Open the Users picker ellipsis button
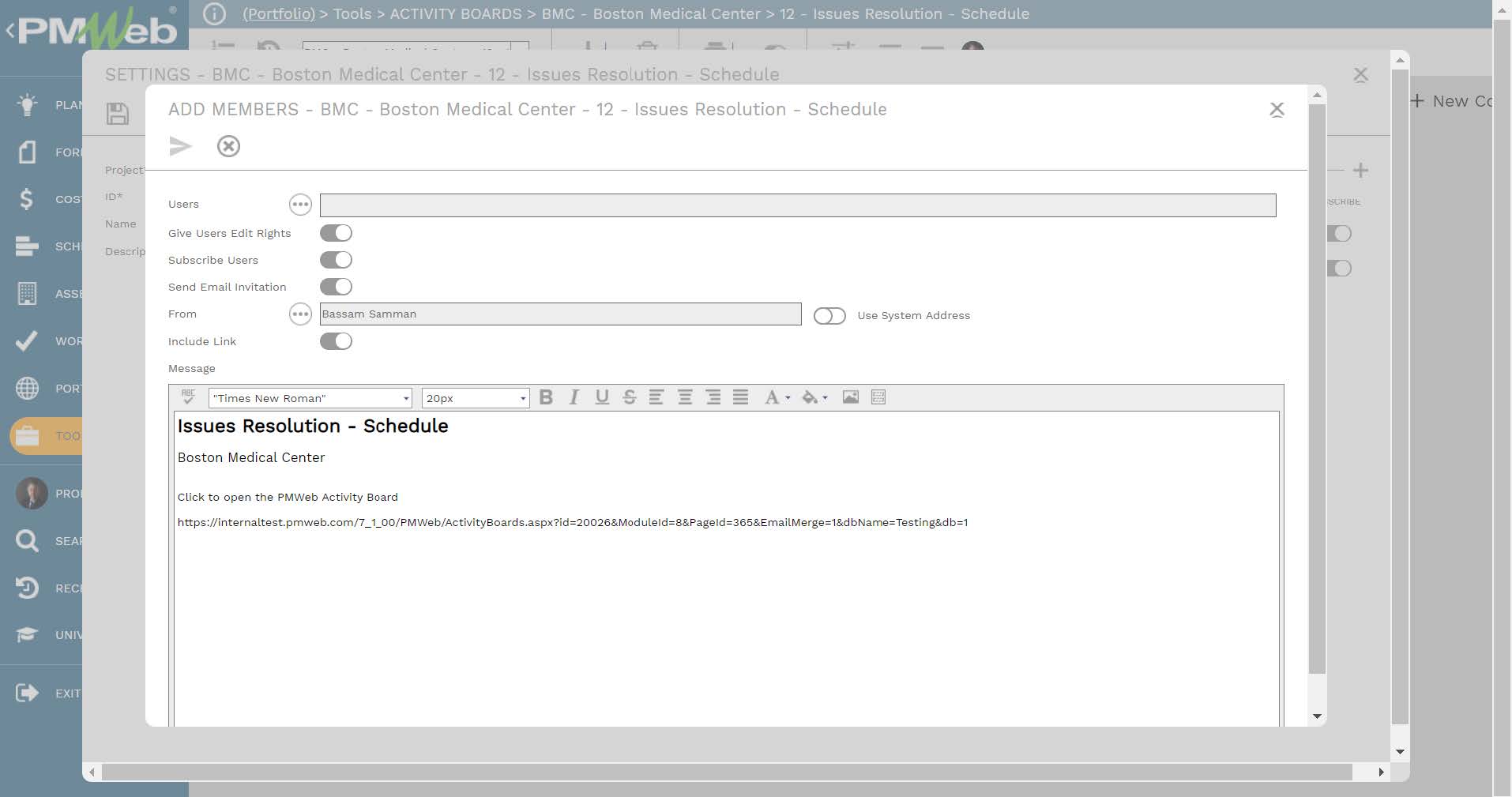The width and height of the screenshot is (1512, 797). click(x=300, y=205)
